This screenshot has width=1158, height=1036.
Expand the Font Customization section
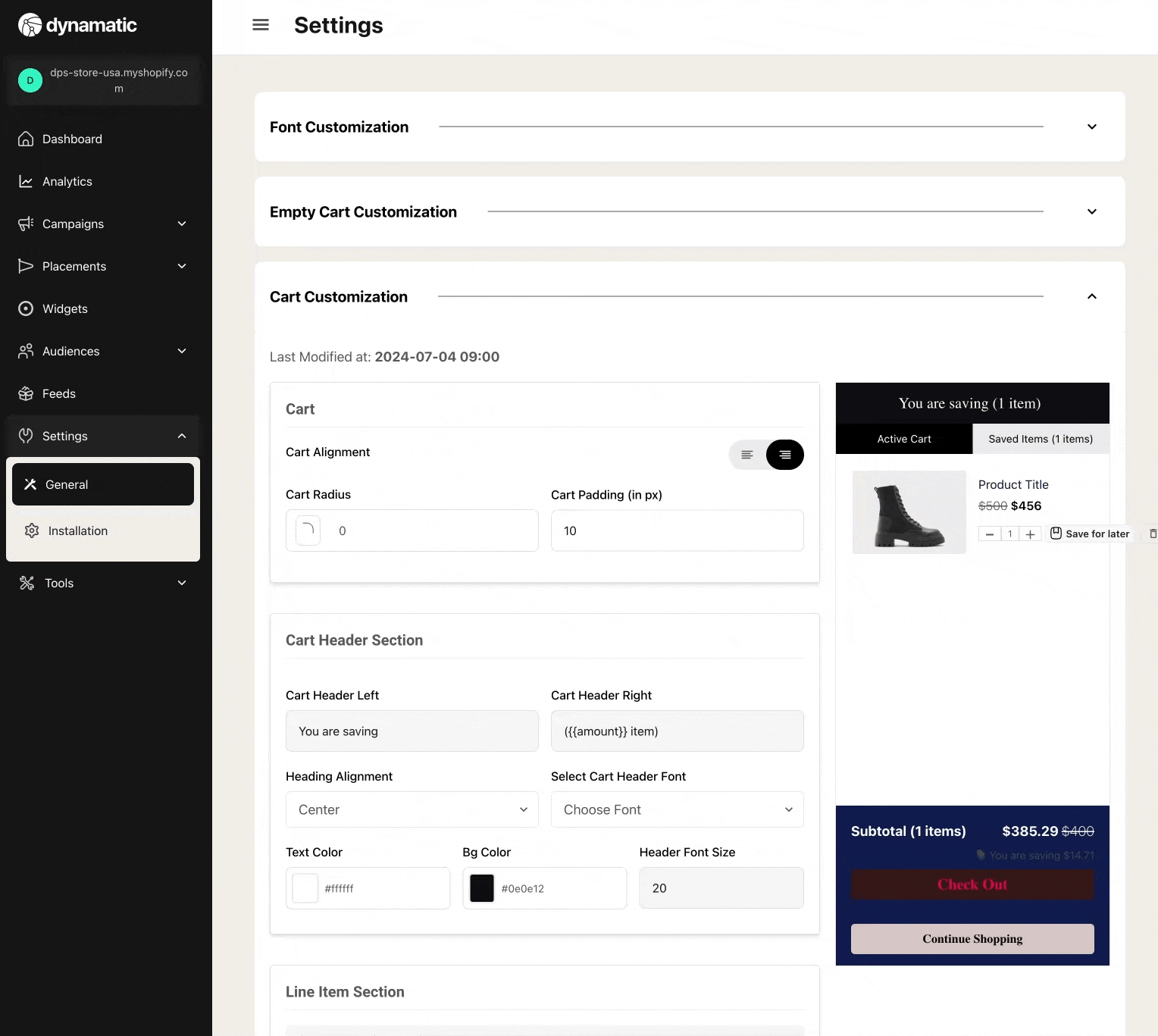pyautogui.click(x=1091, y=127)
